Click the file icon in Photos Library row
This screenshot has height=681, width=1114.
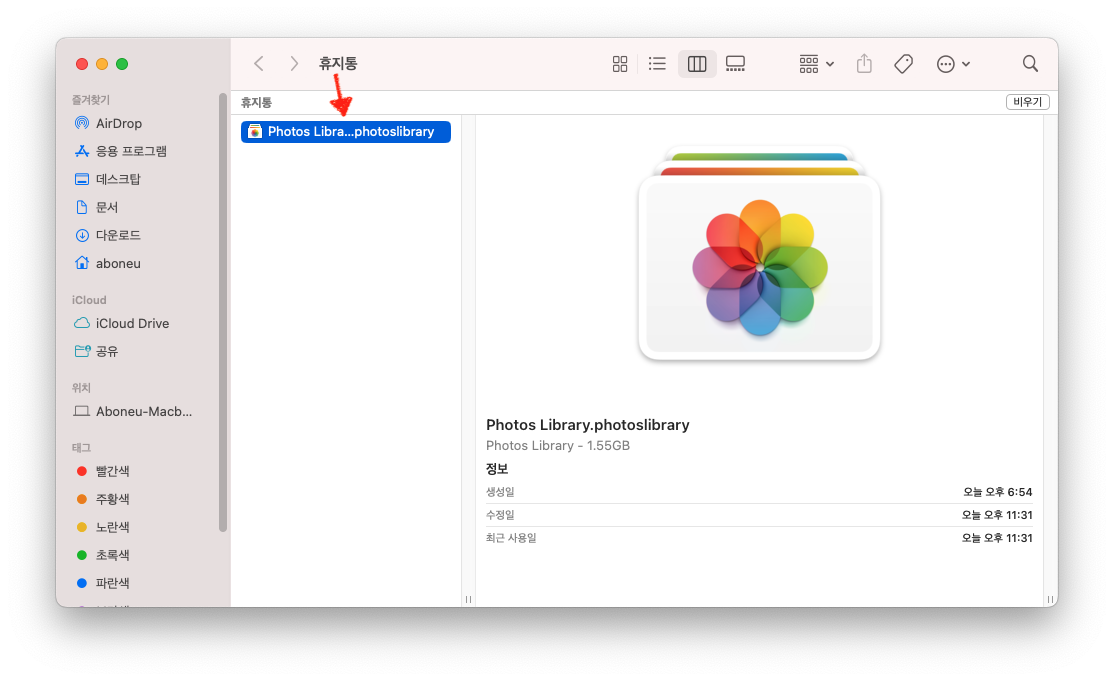click(x=254, y=132)
